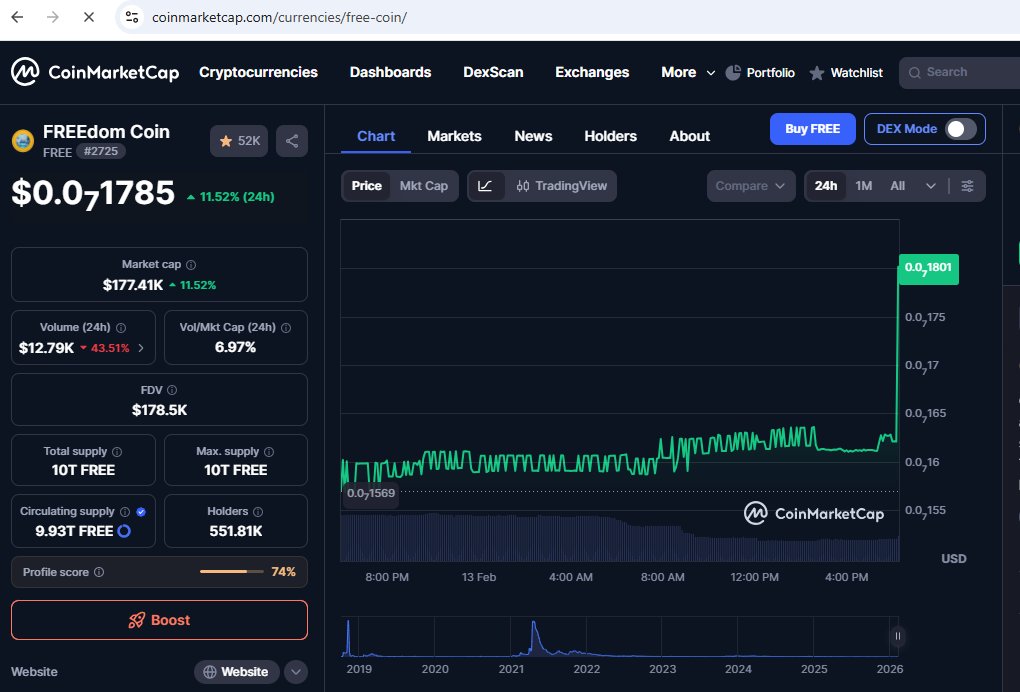The height and width of the screenshot is (692, 1020).
Task: Click verified checkmark beside Circulating supply
Action: pos(141,512)
